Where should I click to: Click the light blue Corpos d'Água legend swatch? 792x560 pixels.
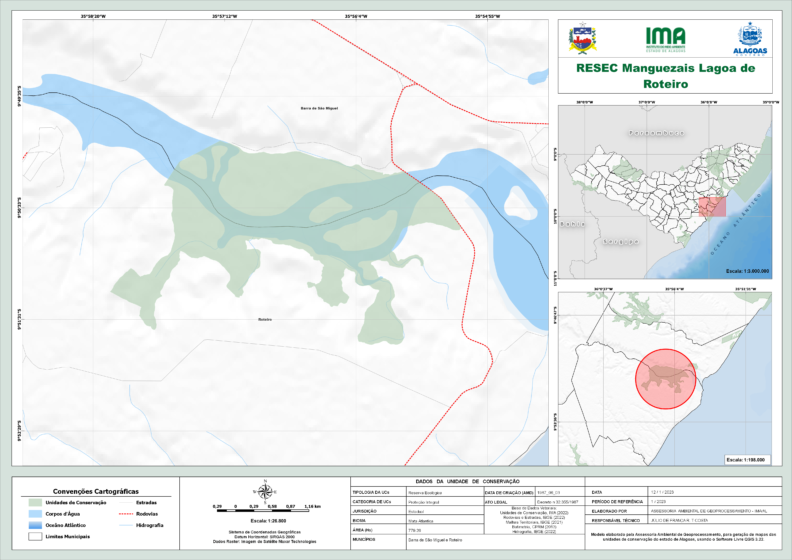[35, 514]
